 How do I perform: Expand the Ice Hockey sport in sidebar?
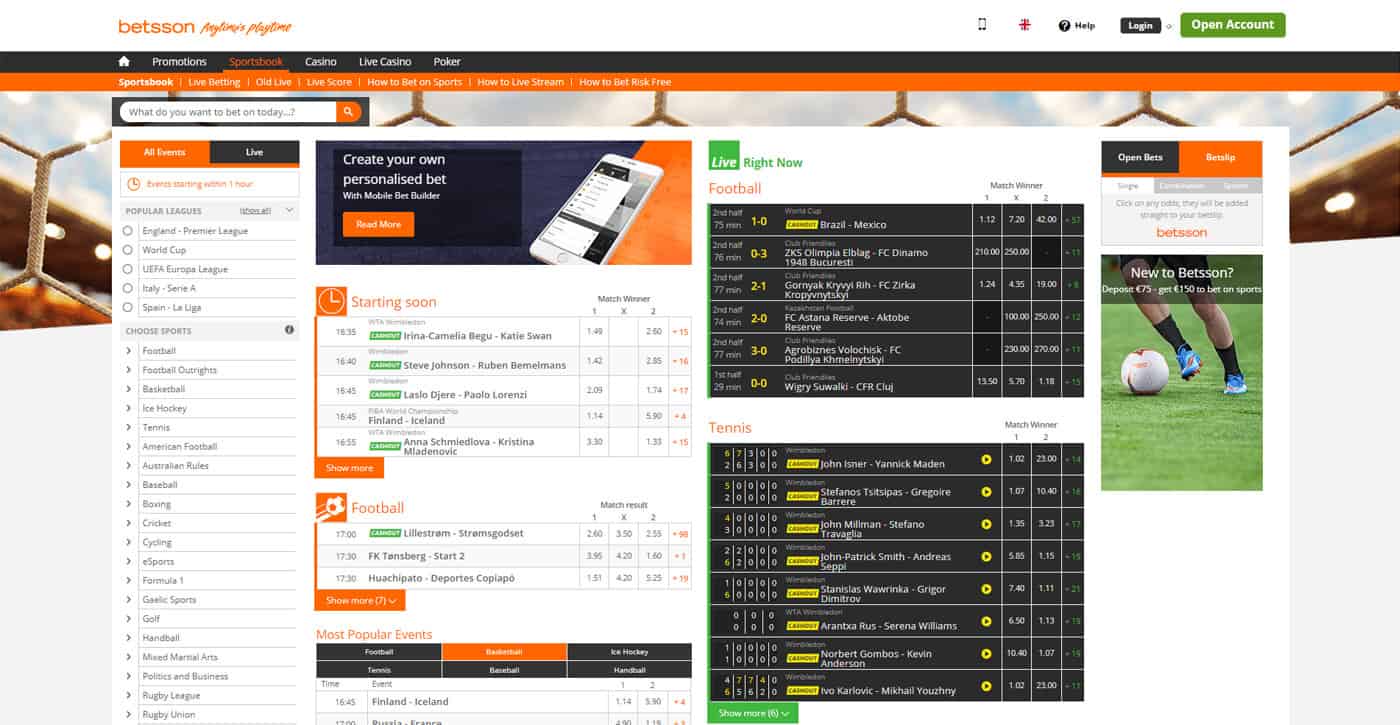[x=129, y=408]
